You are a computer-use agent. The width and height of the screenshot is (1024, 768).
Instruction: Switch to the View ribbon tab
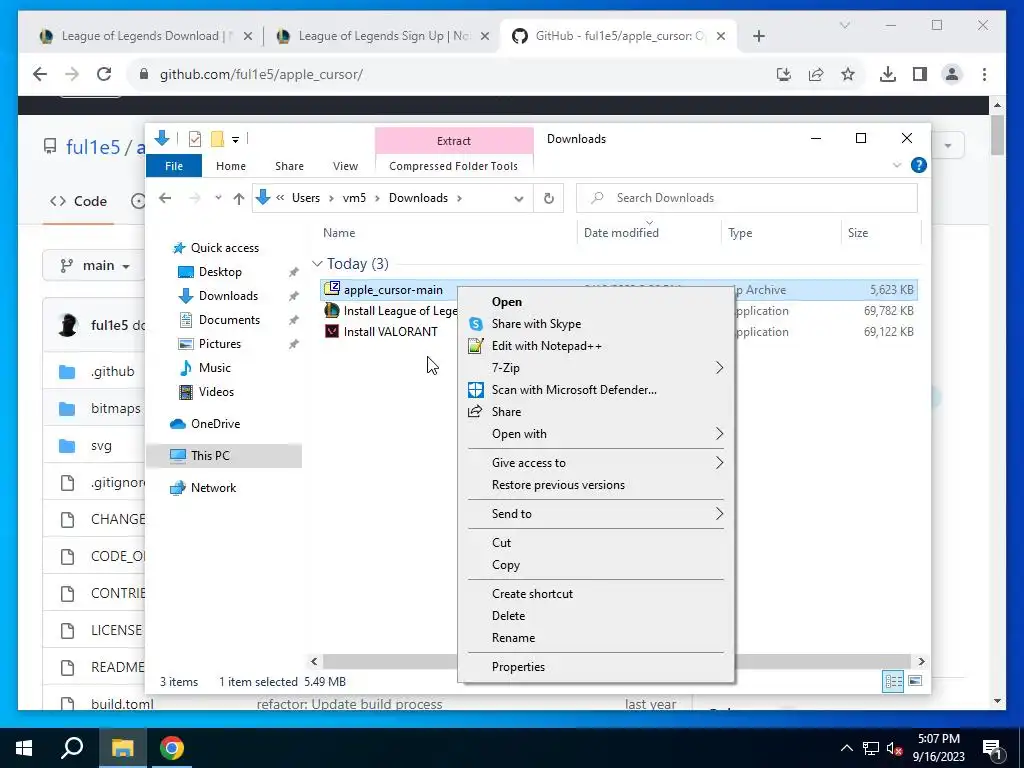(345, 166)
